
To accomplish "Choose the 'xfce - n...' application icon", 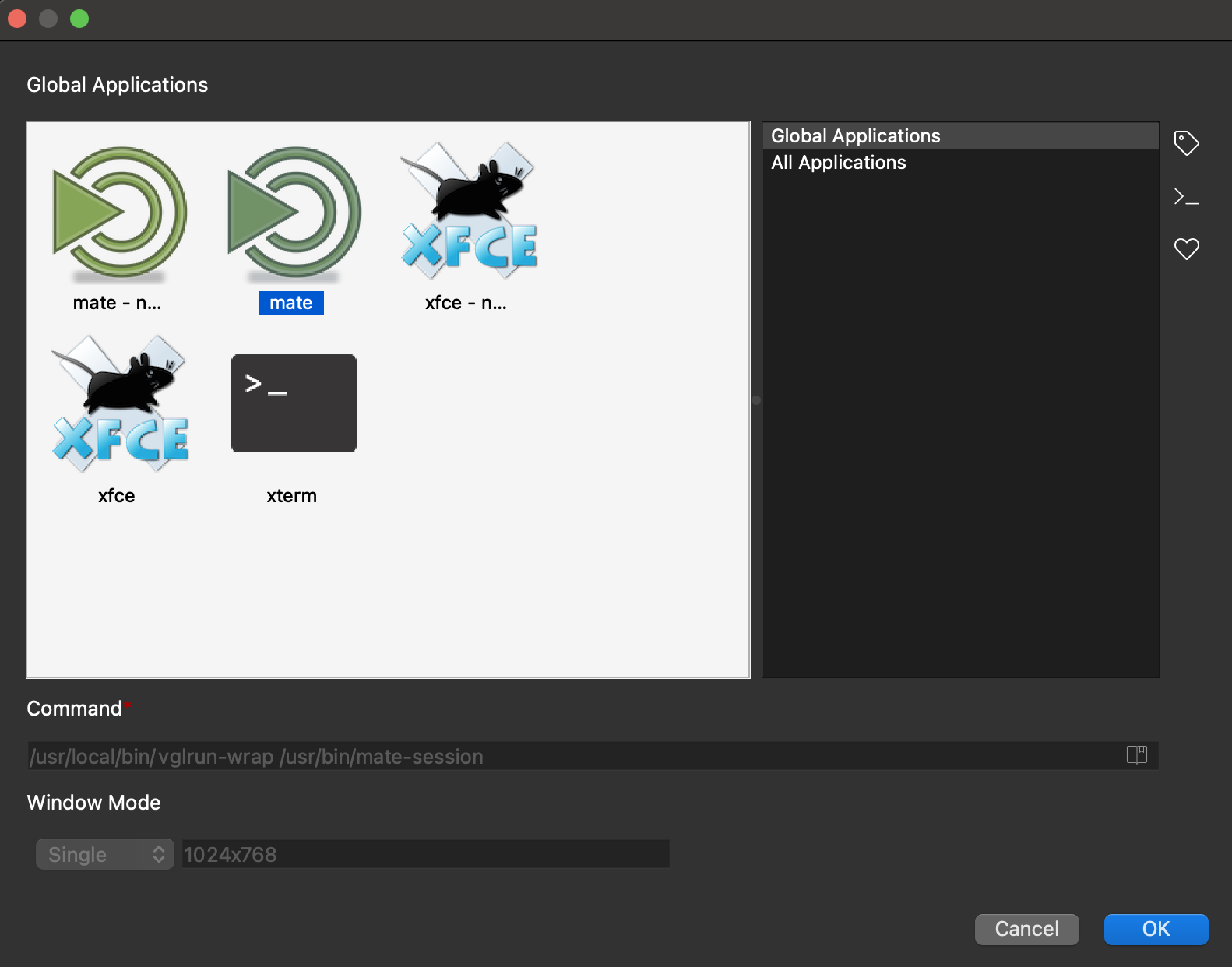I will (468, 210).
